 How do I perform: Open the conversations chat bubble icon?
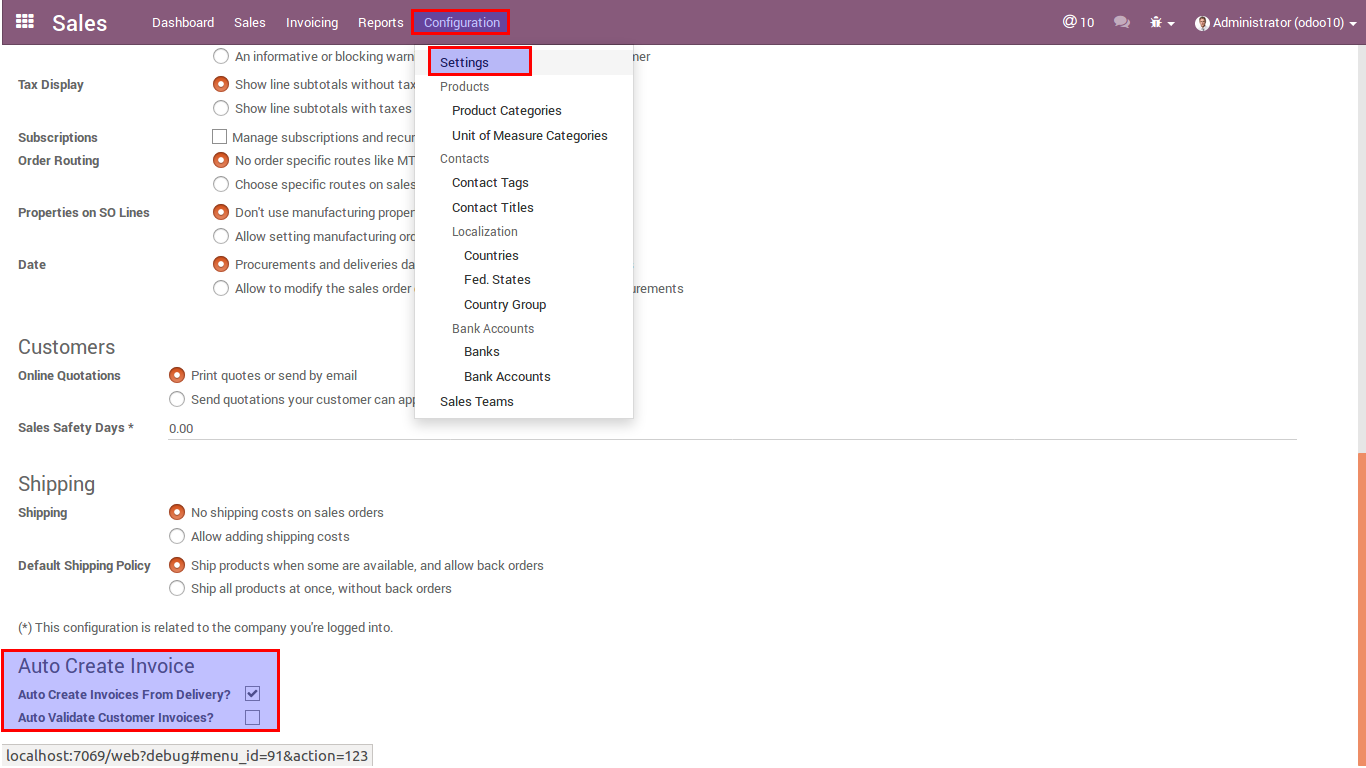point(1122,22)
